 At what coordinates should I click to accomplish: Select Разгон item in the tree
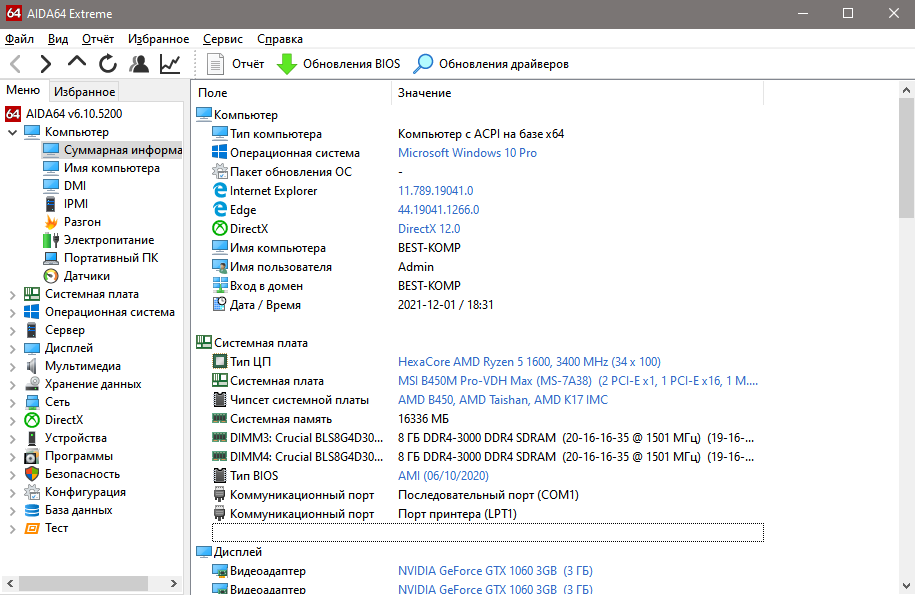[82, 222]
